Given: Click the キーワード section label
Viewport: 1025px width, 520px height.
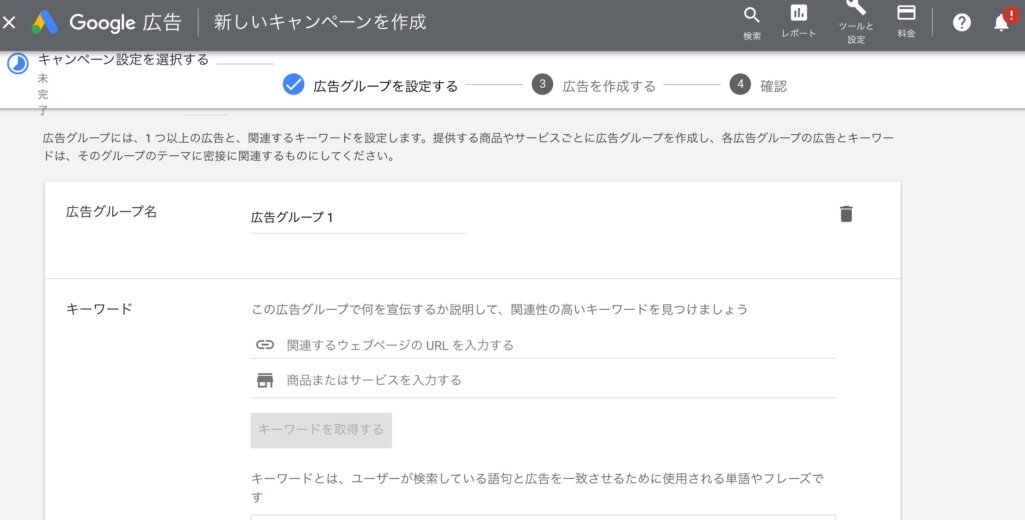Looking at the screenshot, I should pyautogui.click(x=99, y=309).
